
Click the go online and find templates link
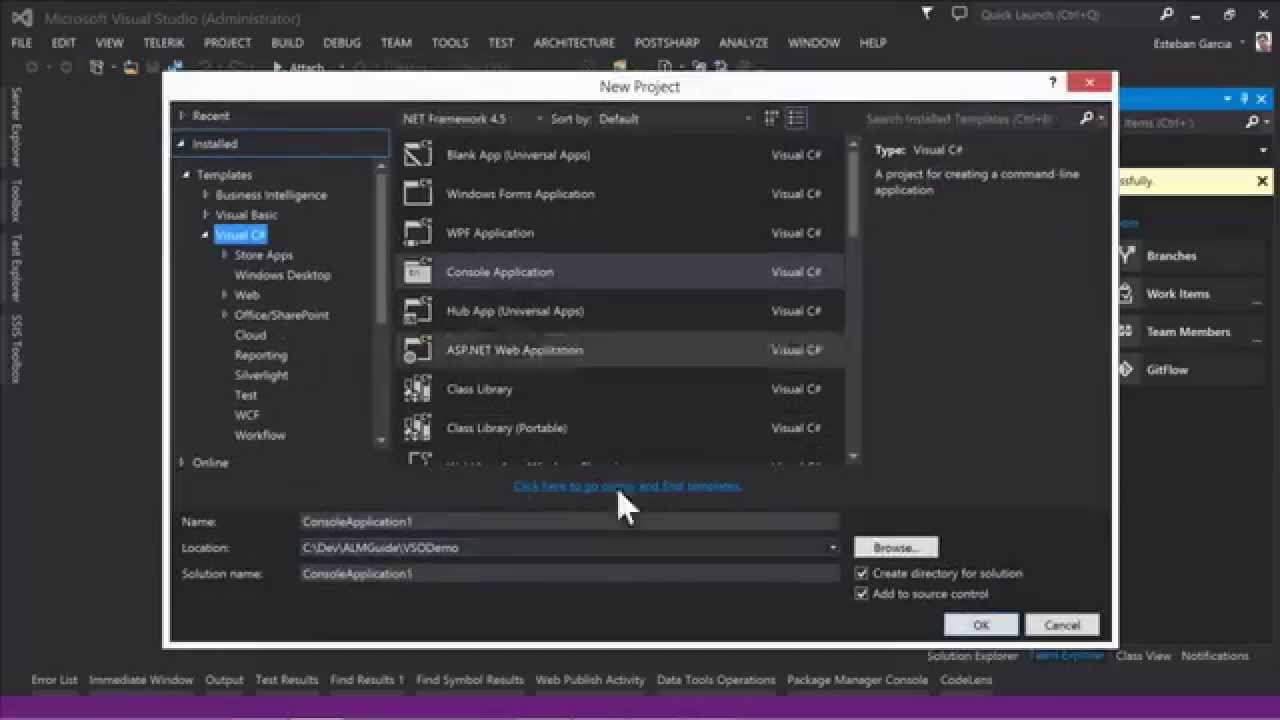coord(628,486)
